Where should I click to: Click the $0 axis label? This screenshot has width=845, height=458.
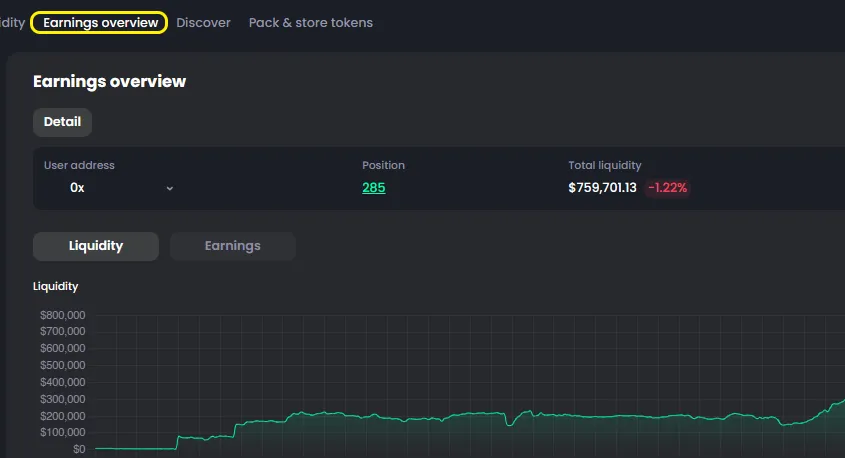[x=79, y=449]
